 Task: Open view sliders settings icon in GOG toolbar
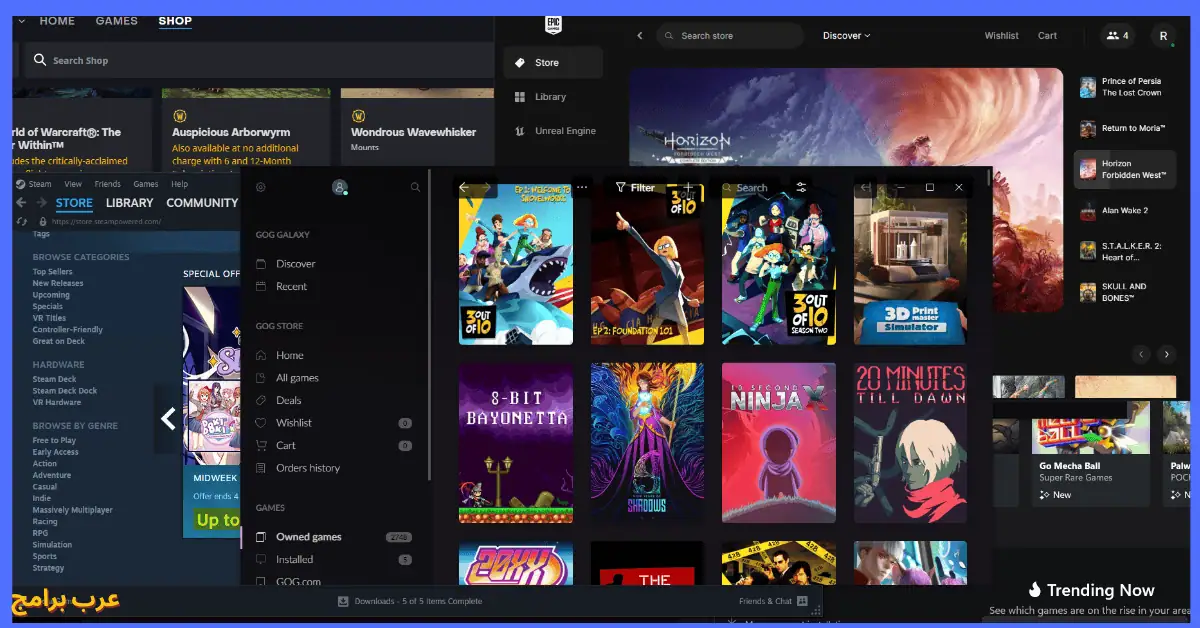coord(801,187)
